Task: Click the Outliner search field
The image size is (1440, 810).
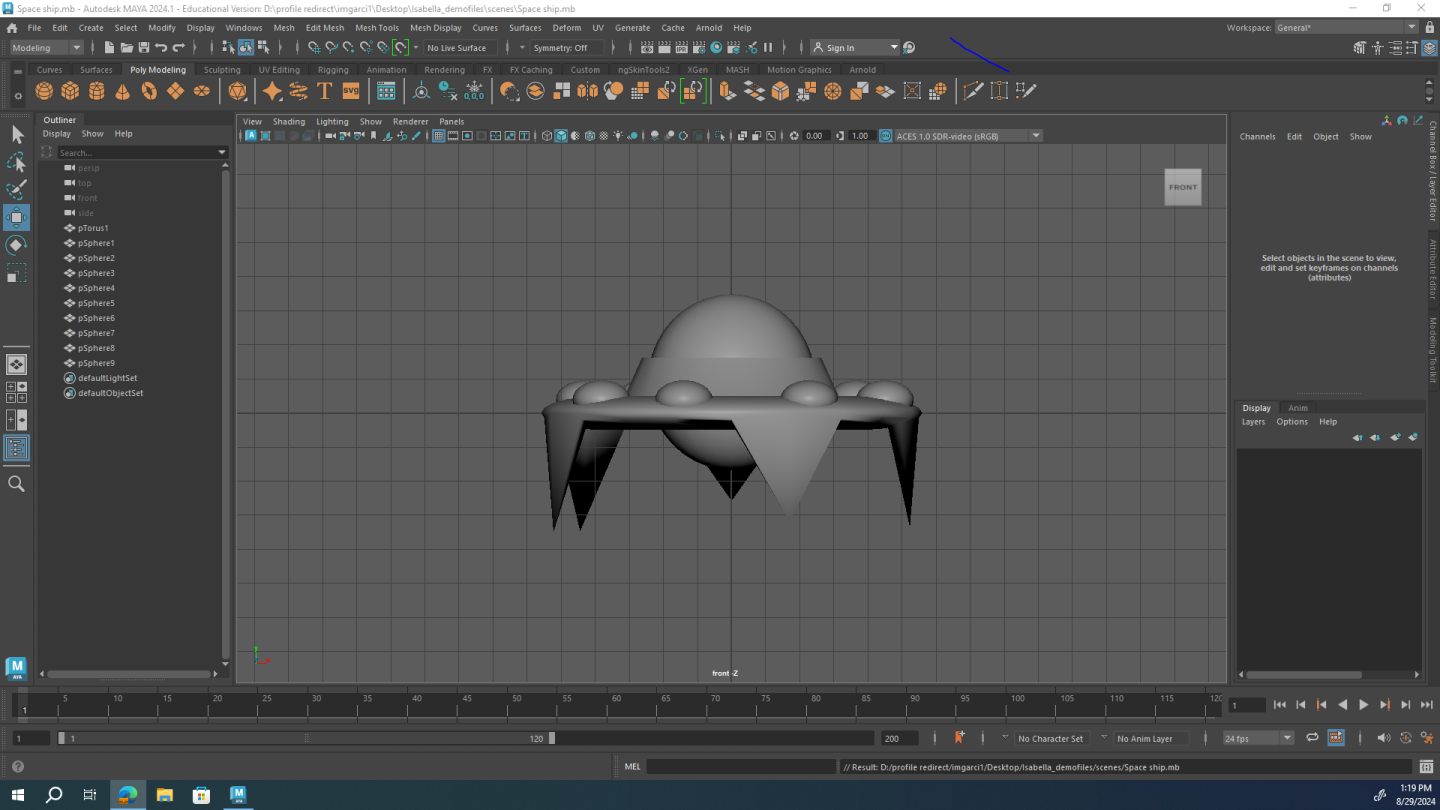Action: click(x=135, y=153)
